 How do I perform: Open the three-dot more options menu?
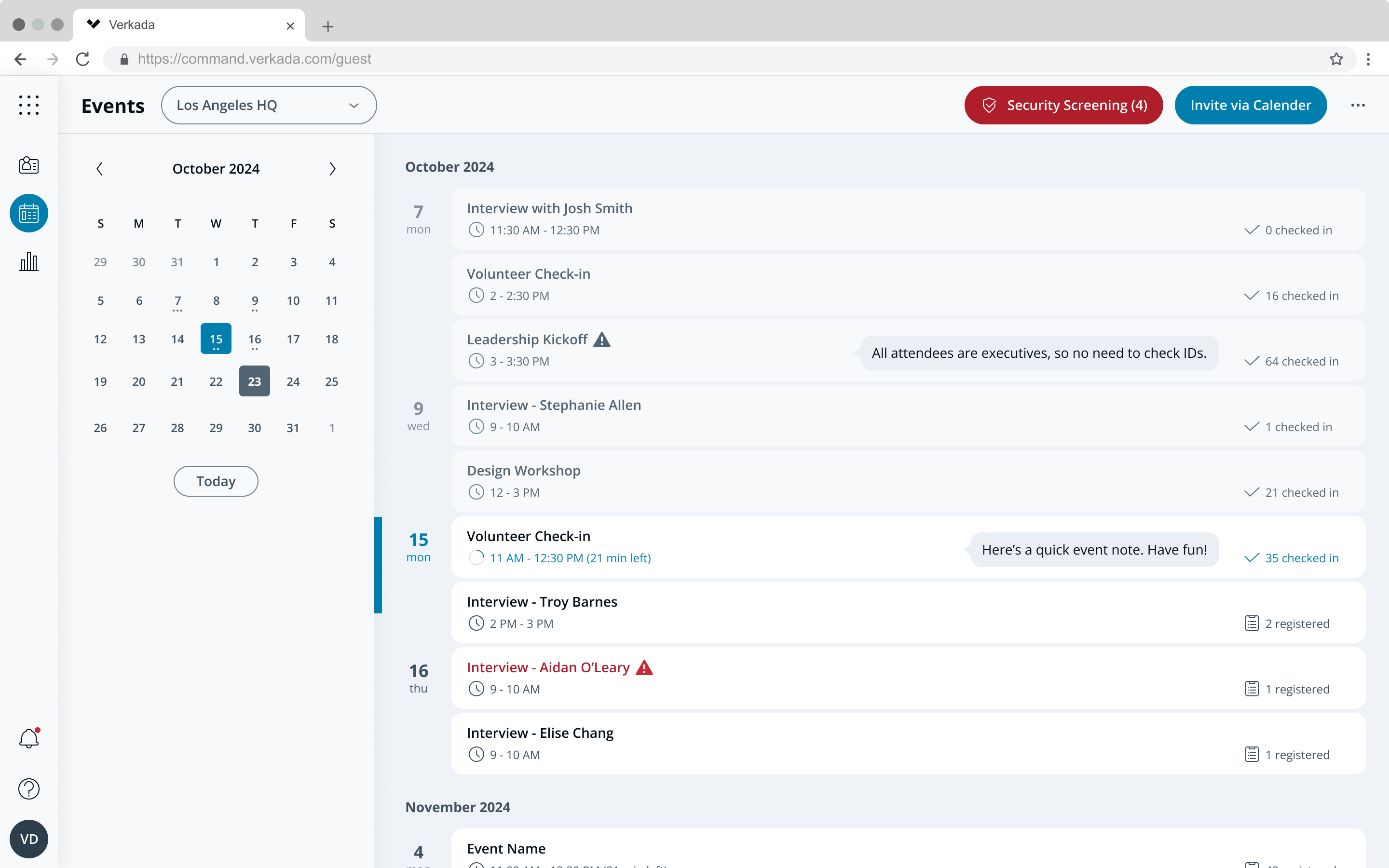(1358, 105)
